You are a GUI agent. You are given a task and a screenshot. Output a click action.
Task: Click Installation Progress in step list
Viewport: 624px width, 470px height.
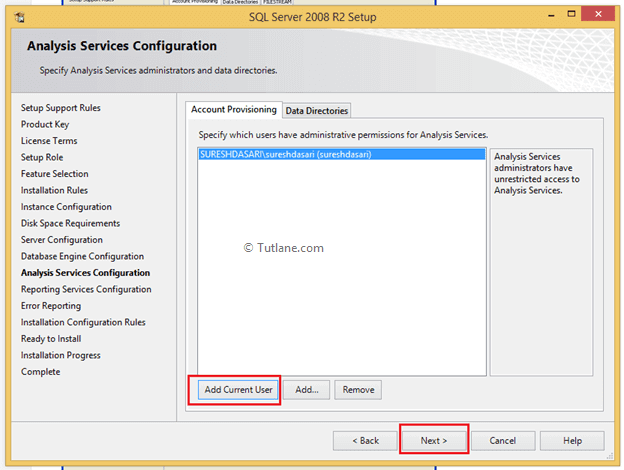(x=60, y=355)
